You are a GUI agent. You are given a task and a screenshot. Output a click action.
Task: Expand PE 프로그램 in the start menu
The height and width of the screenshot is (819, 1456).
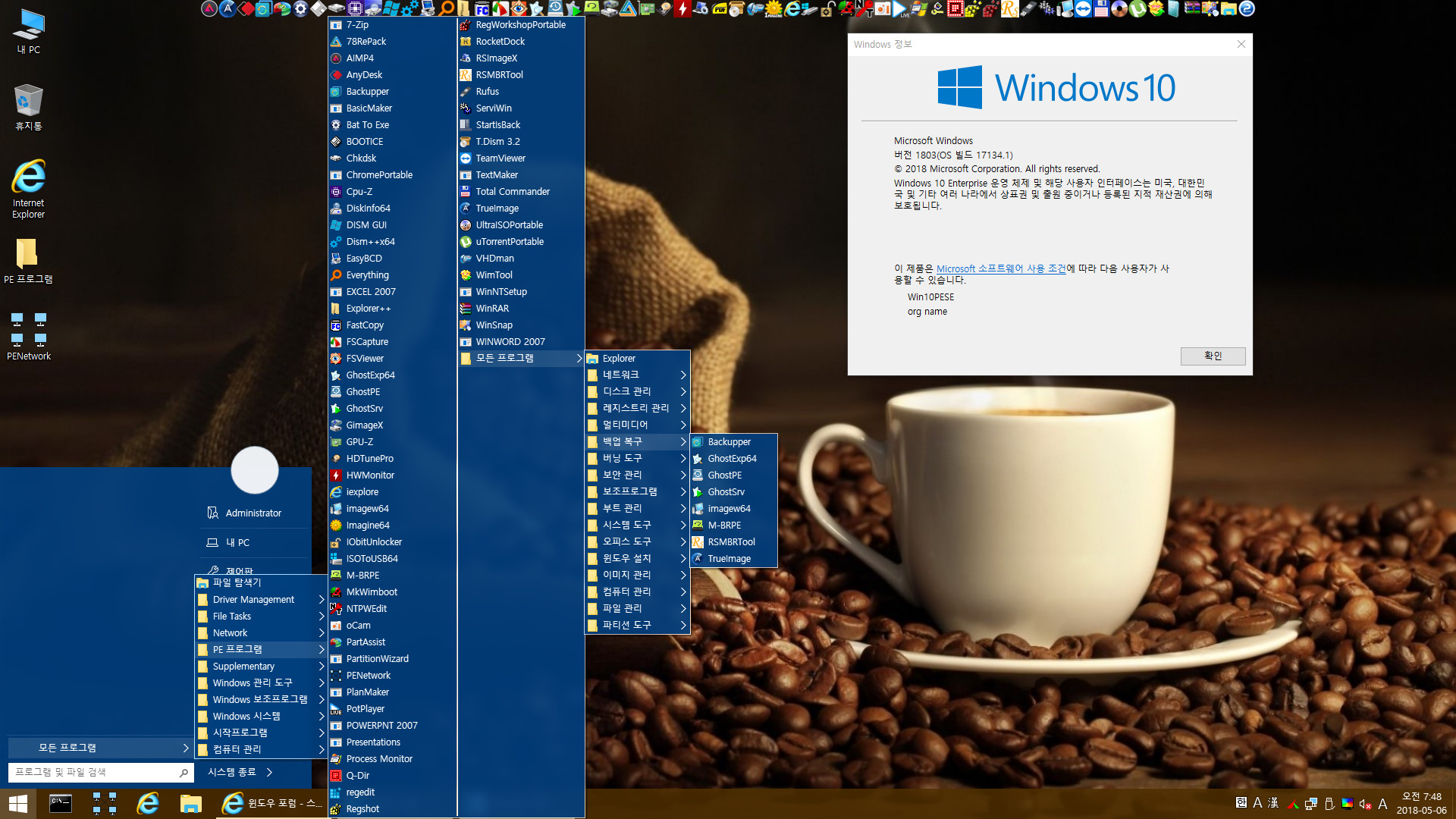(261, 650)
